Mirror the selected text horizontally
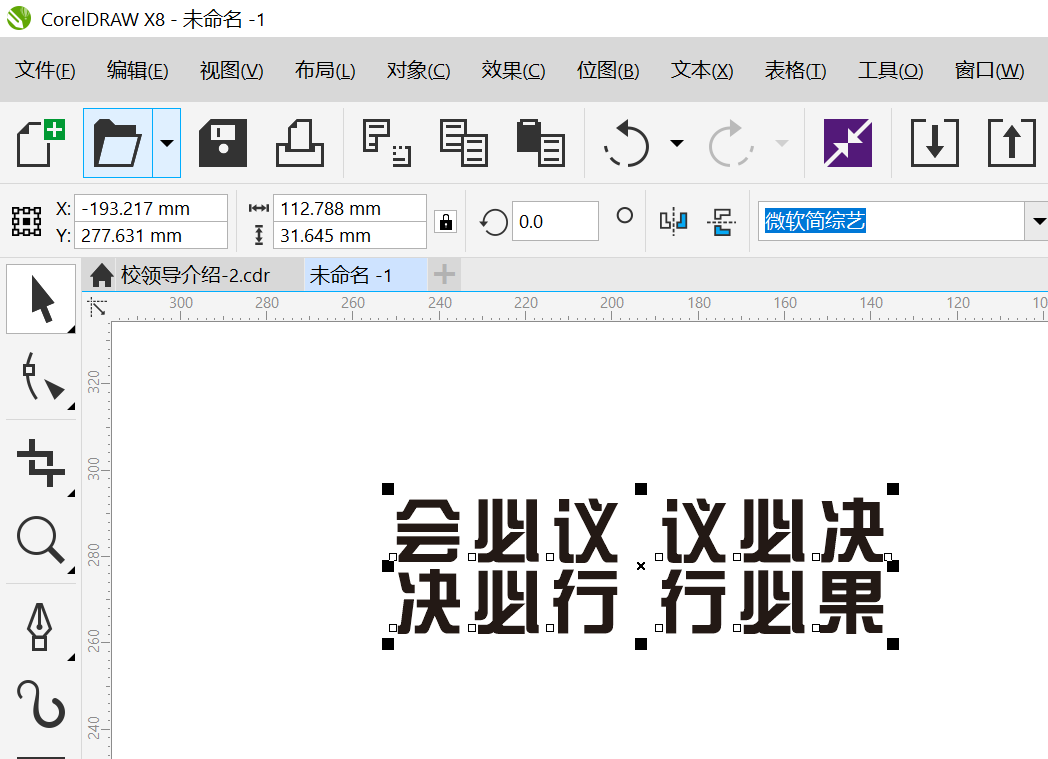The image size is (1048, 759). point(673,221)
